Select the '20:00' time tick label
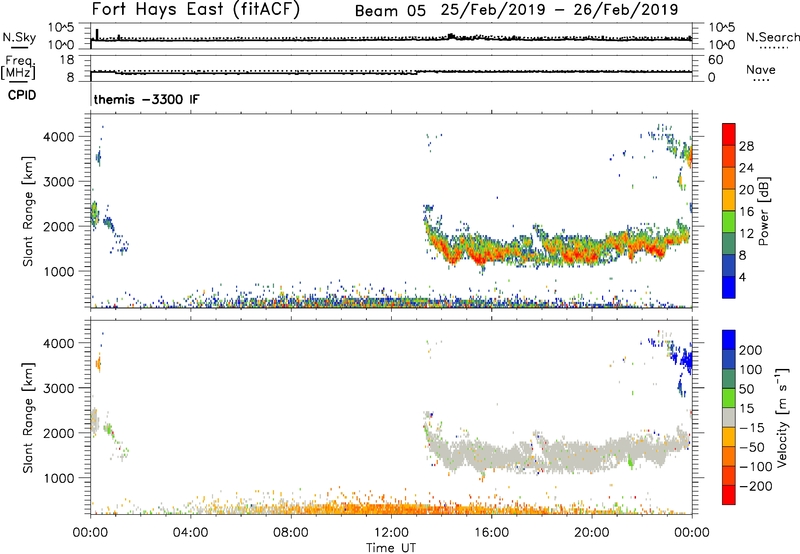Viewport: 800px width, 554px height. coord(591,533)
